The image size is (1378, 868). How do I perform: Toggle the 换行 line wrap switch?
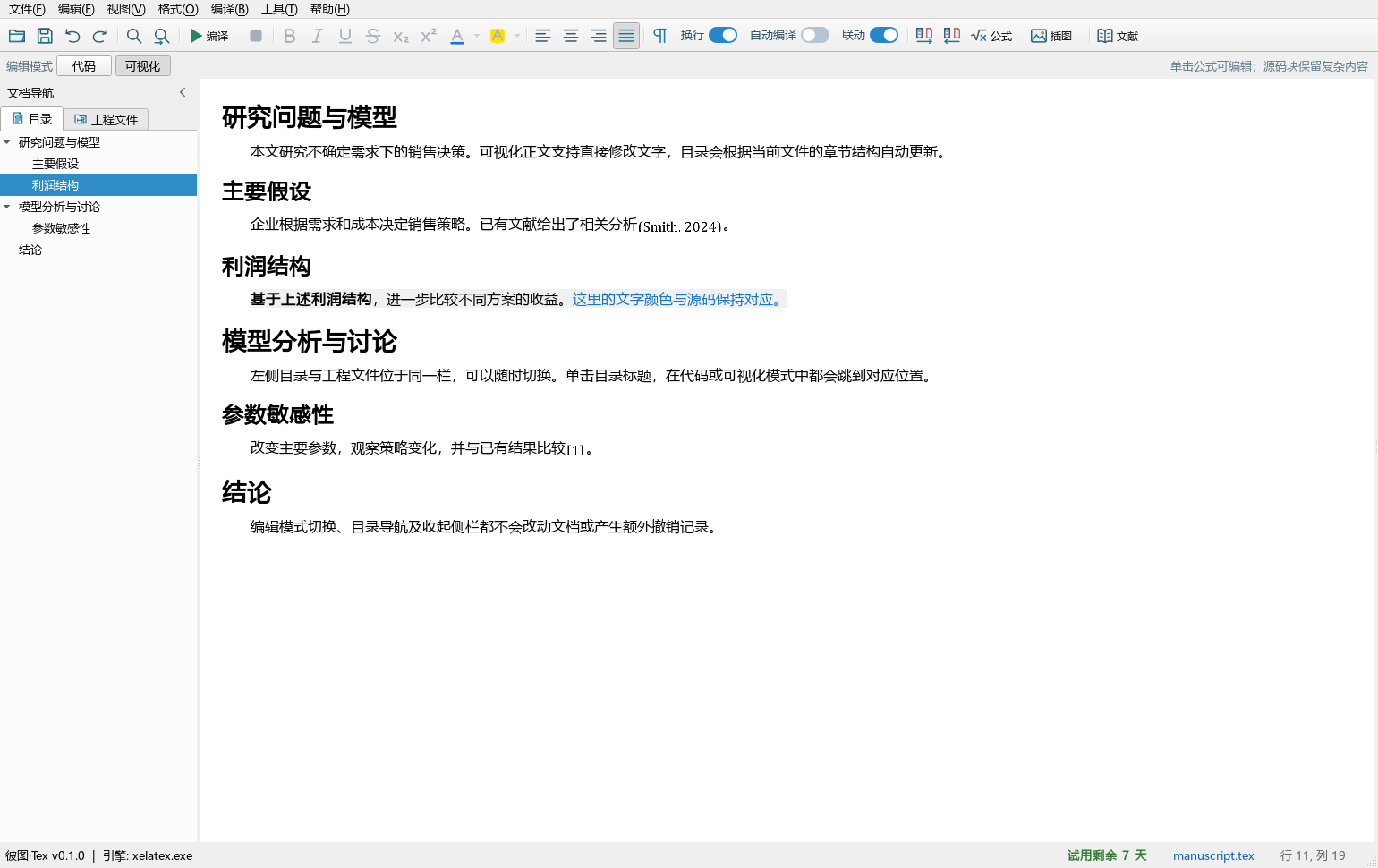pyautogui.click(x=723, y=35)
